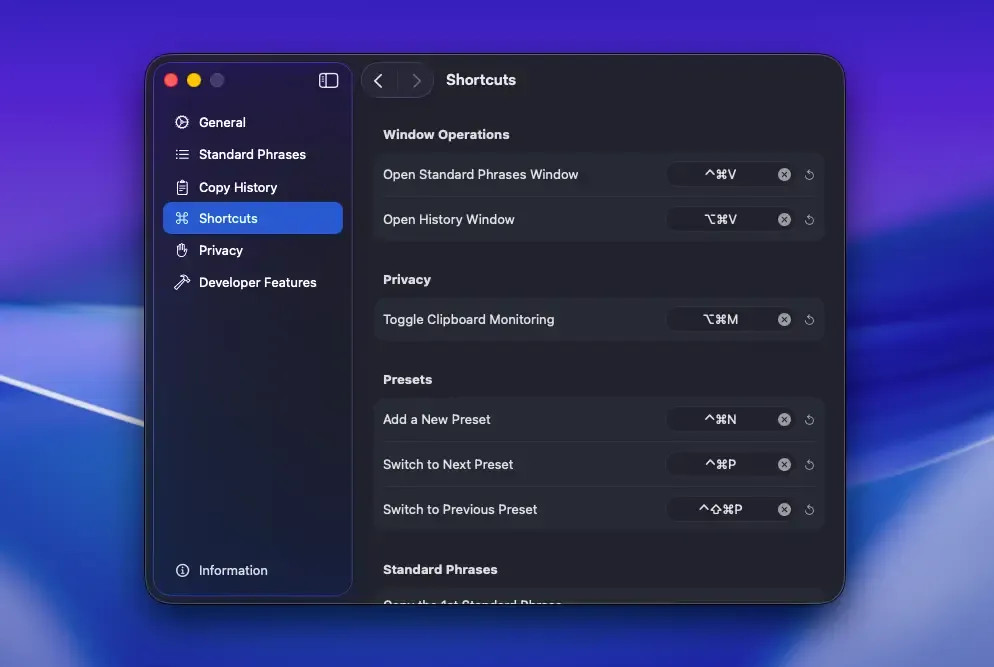
Task: Click the Open Standard Phrases Window label
Action: pos(480,174)
